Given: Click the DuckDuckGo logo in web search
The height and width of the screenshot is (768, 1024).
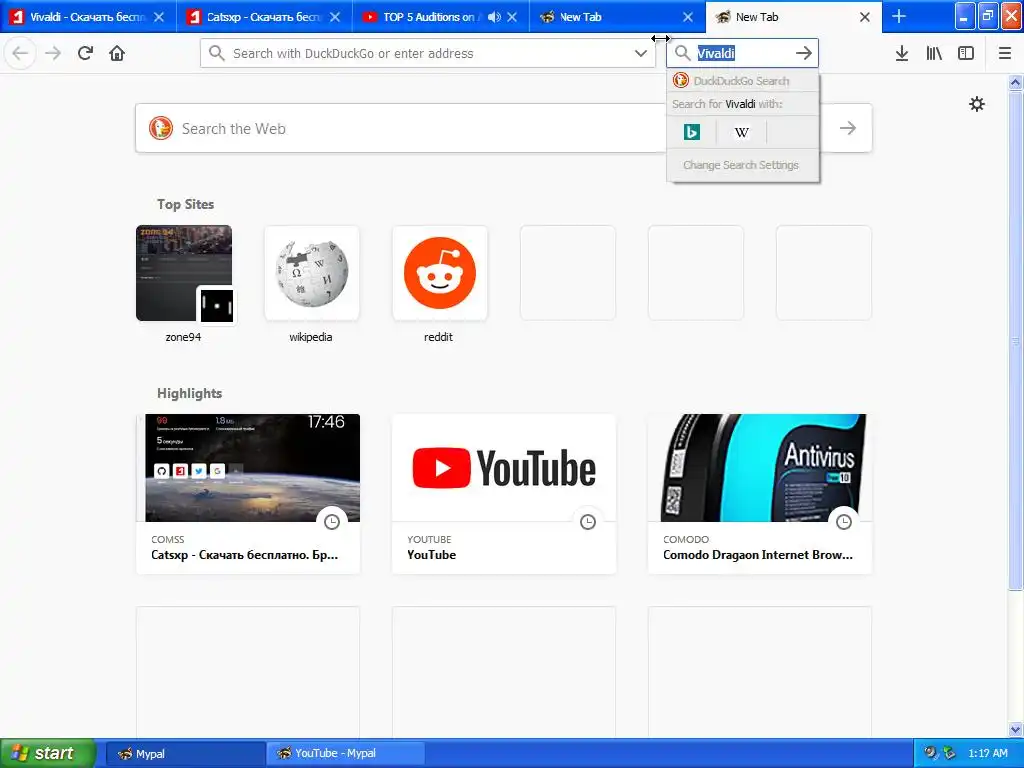Looking at the screenshot, I should coord(161,128).
